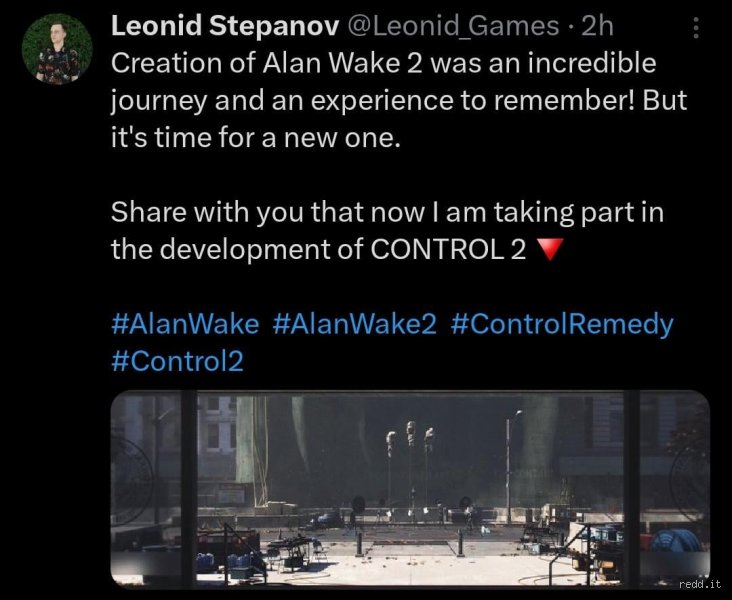Open the #Control2 hashtag
The height and width of the screenshot is (600, 732).
(177, 361)
